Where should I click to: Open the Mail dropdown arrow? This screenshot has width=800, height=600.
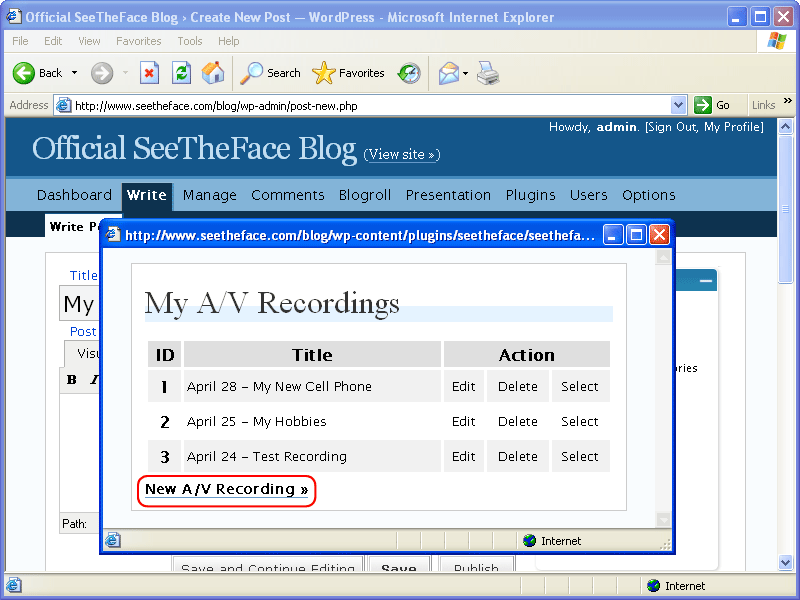click(x=465, y=73)
